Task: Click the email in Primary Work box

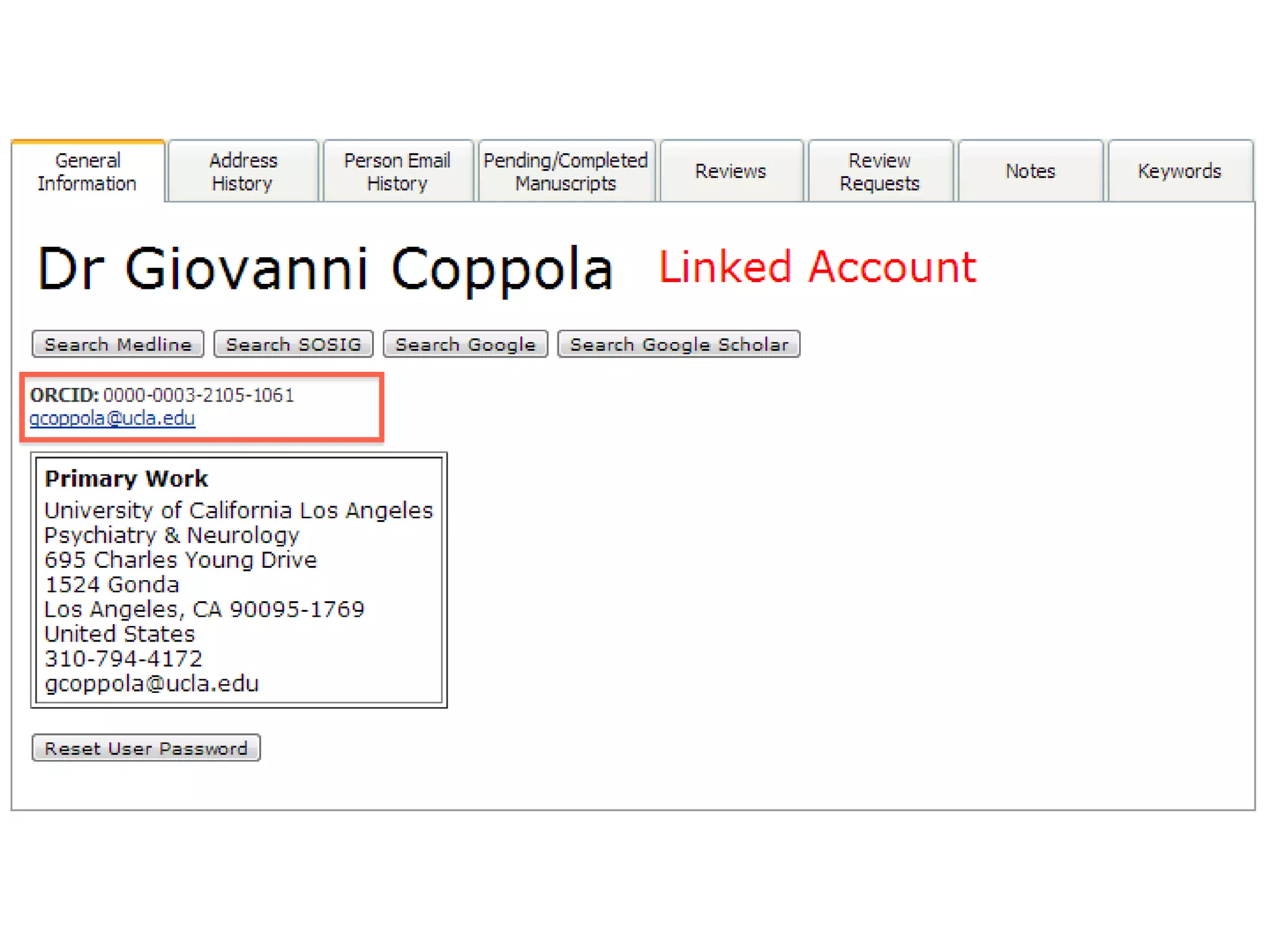Action: click(x=151, y=683)
